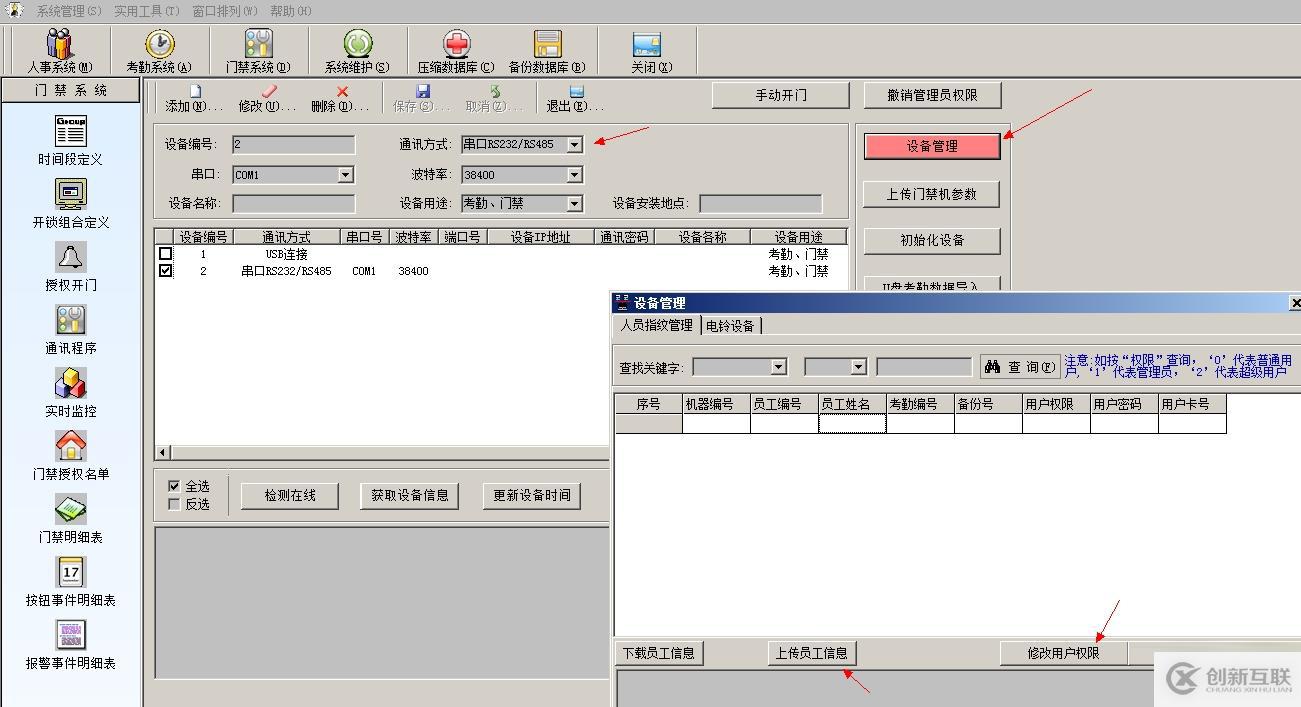1301x707 pixels.
Task: Click the 添加 new device icon
Action: coord(196,91)
